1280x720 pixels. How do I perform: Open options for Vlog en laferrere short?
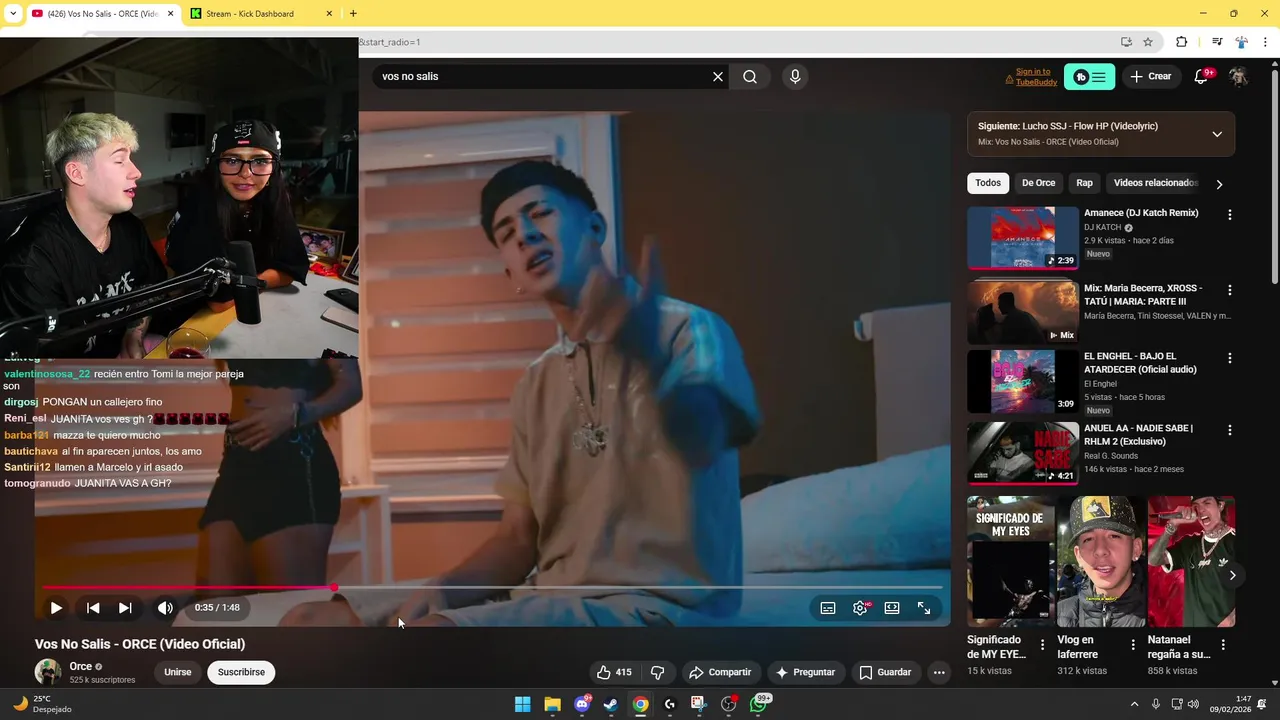(1133, 645)
